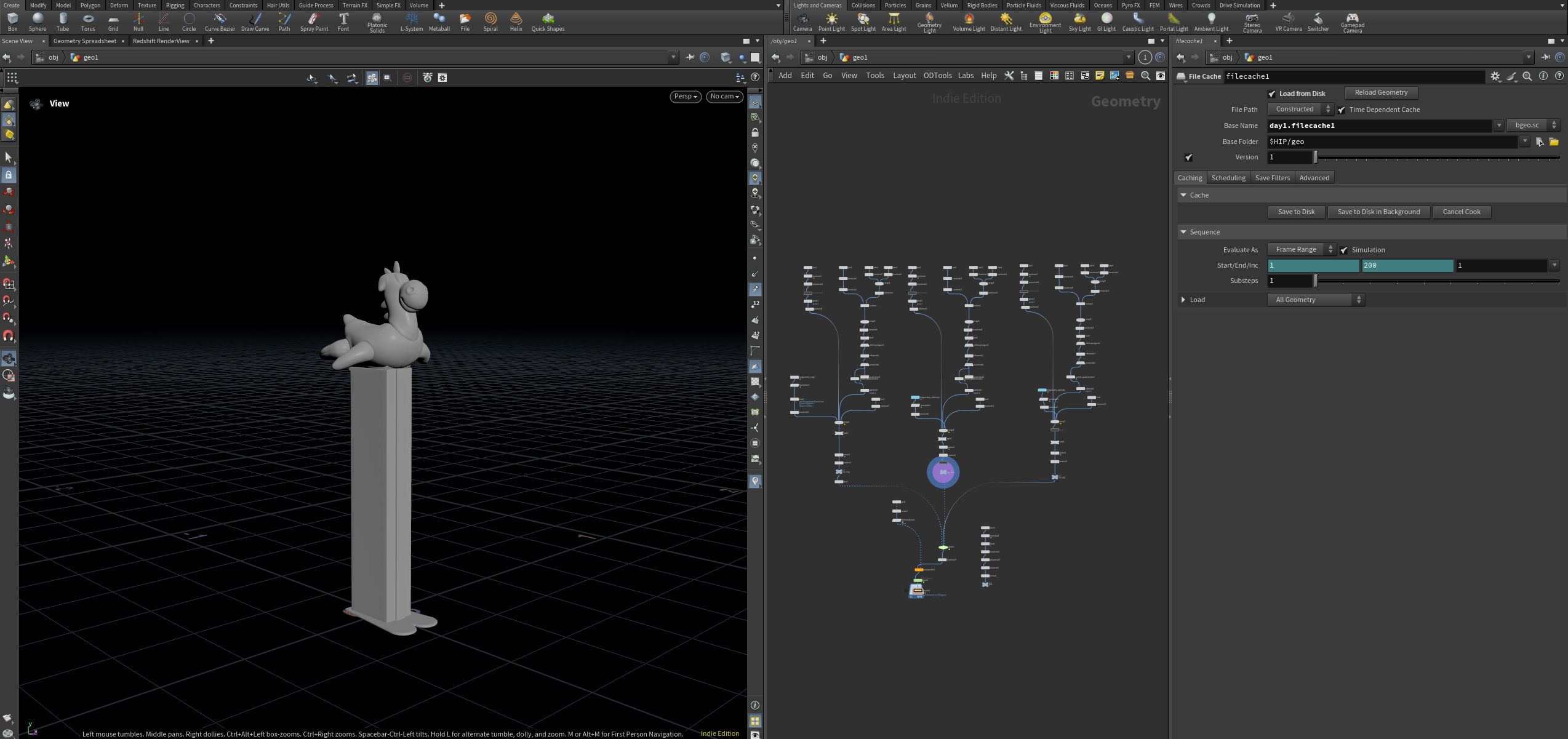
Task: Select the Curve Bezier tool
Action: [x=220, y=22]
